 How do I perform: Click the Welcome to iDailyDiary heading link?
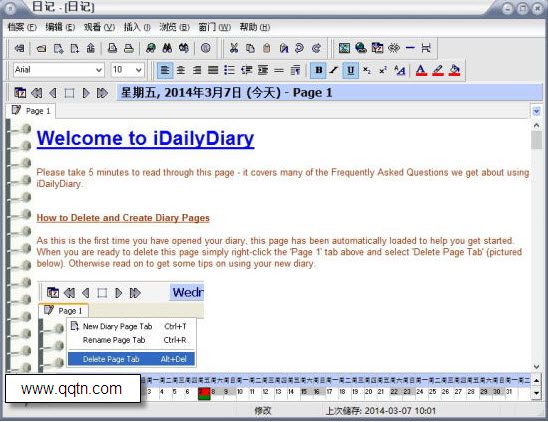pos(145,138)
